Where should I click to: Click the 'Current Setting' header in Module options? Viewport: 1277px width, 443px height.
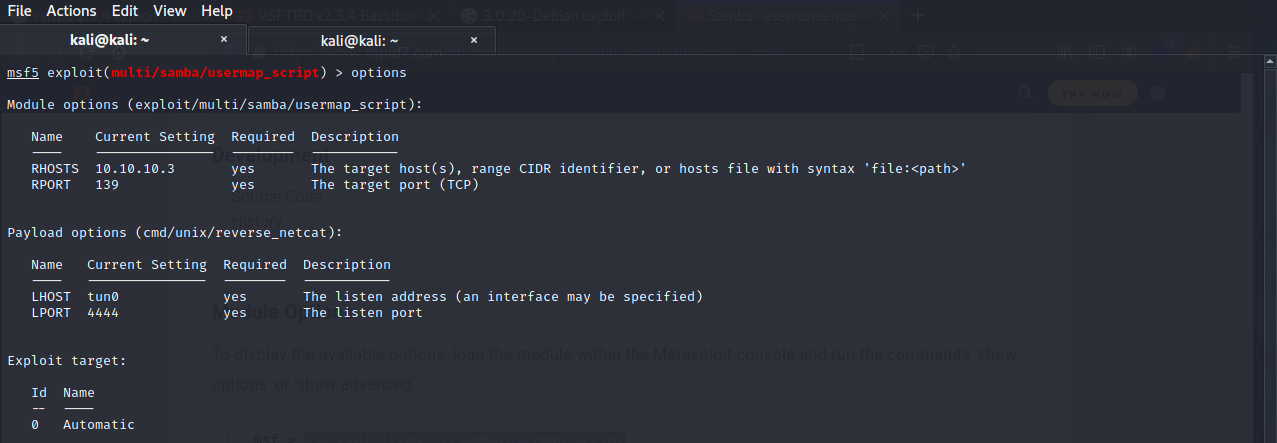[x=155, y=137]
